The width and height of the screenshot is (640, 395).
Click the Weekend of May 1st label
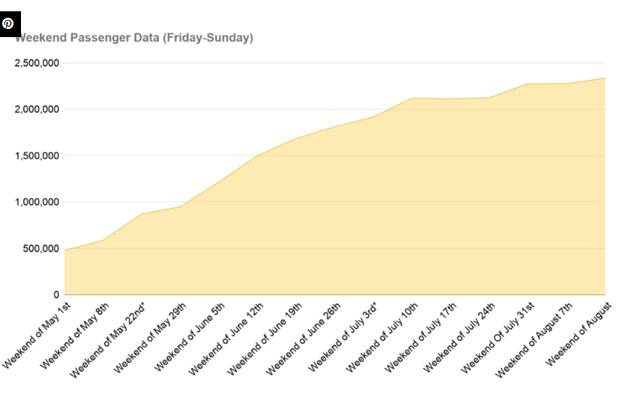(37, 335)
